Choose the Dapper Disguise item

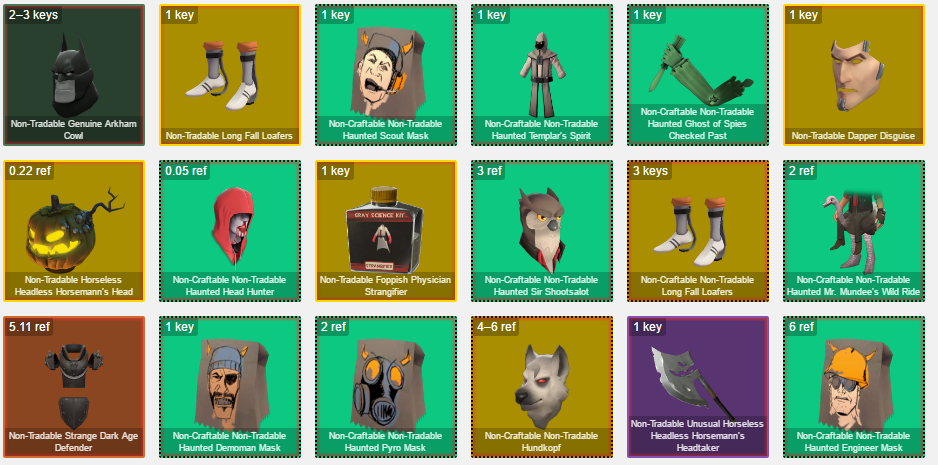(854, 75)
